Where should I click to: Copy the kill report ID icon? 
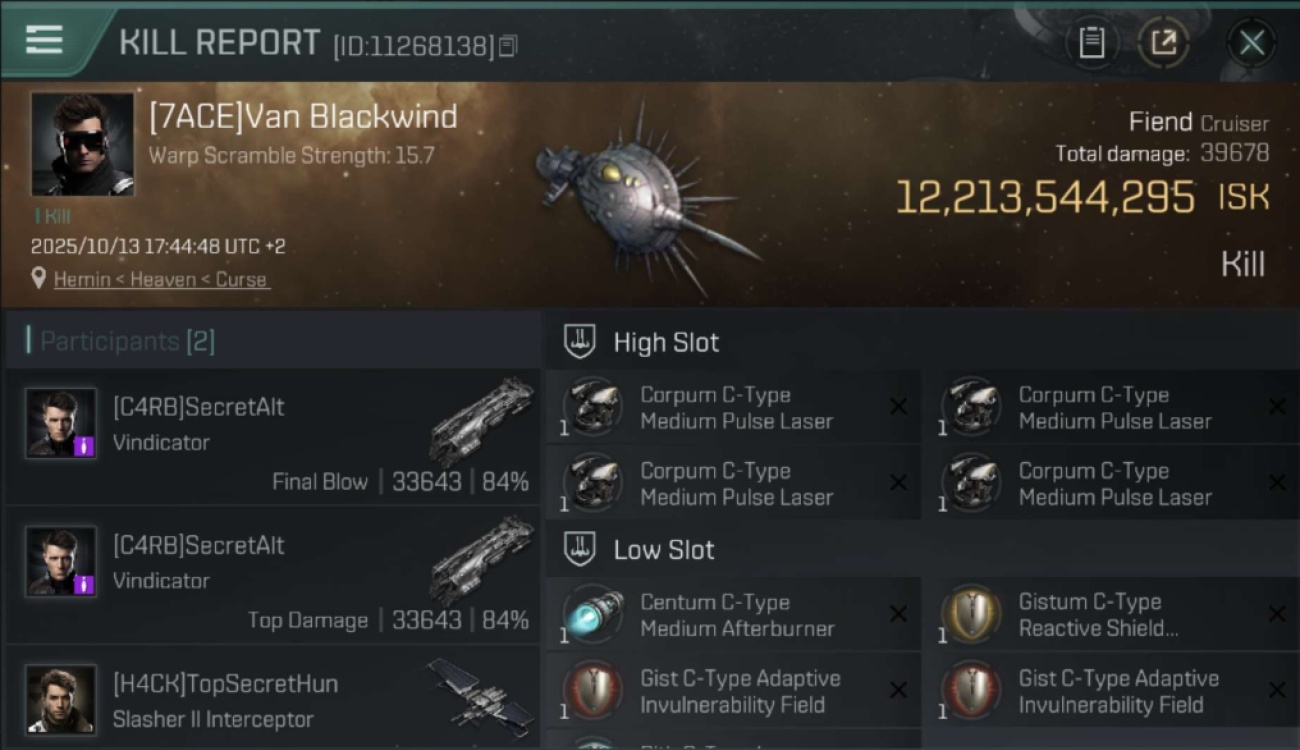pyautogui.click(x=508, y=46)
